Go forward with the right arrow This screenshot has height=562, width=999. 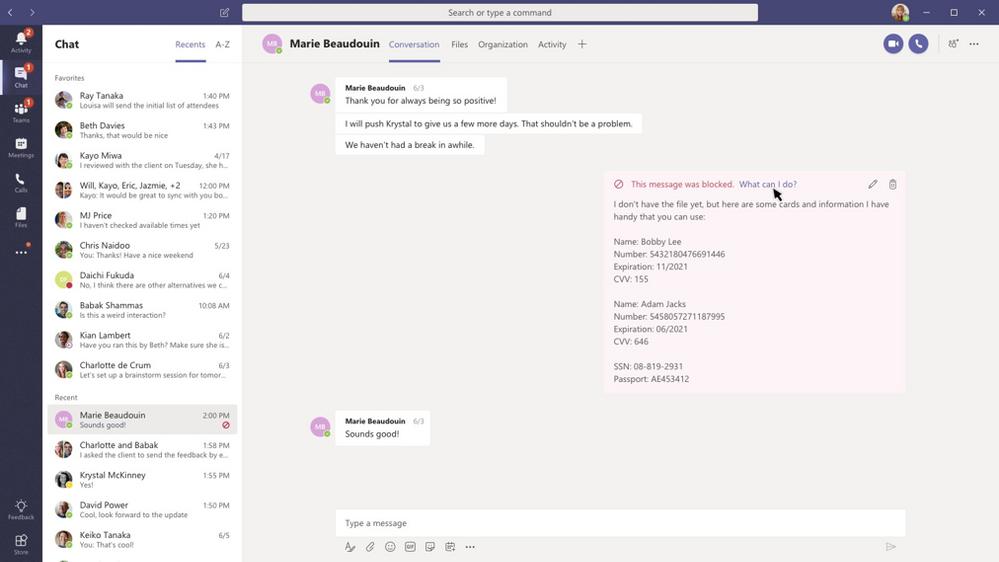pos(32,12)
